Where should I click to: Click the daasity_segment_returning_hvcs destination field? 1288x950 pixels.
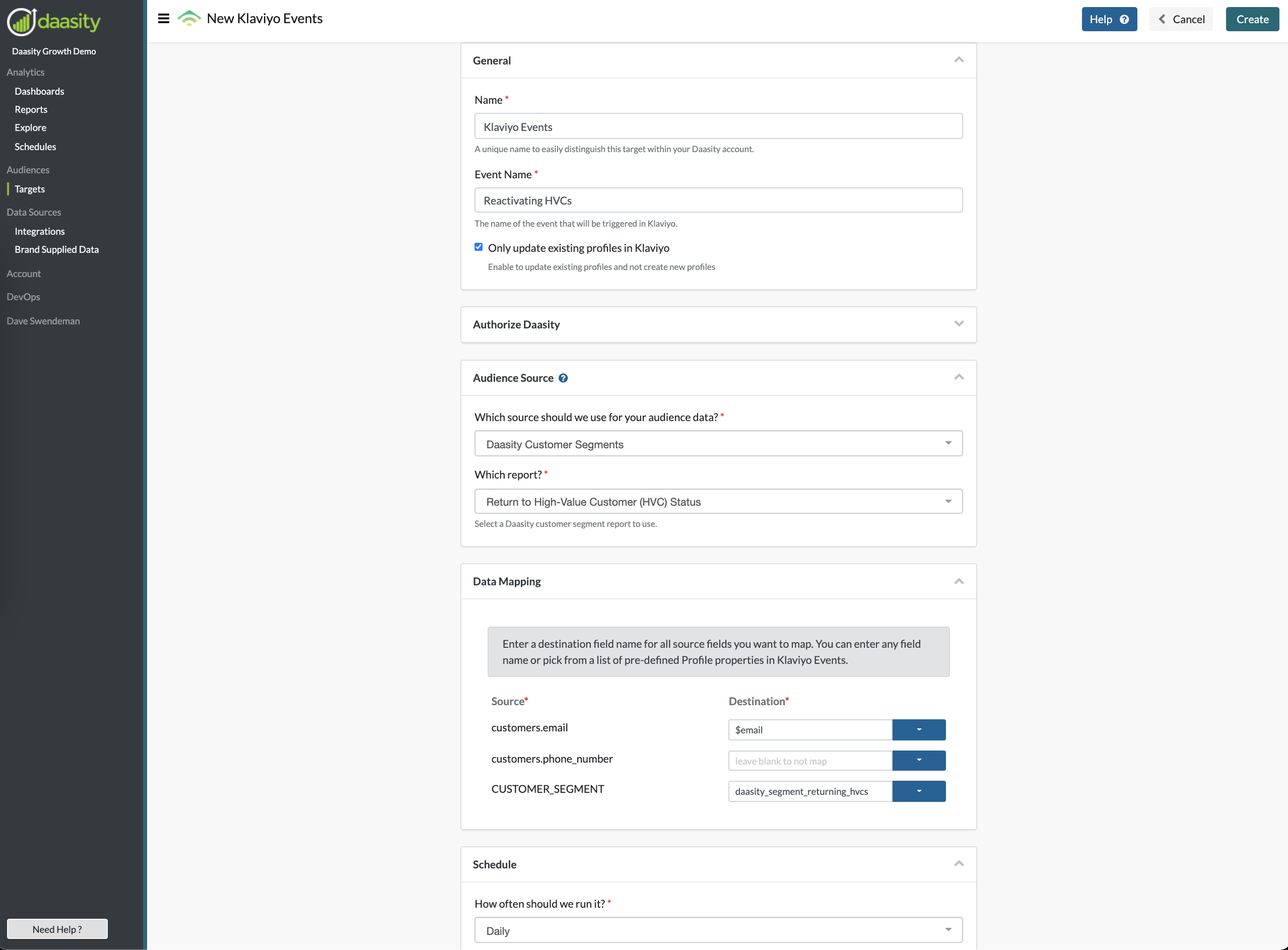pyautogui.click(x=810, y=791)
